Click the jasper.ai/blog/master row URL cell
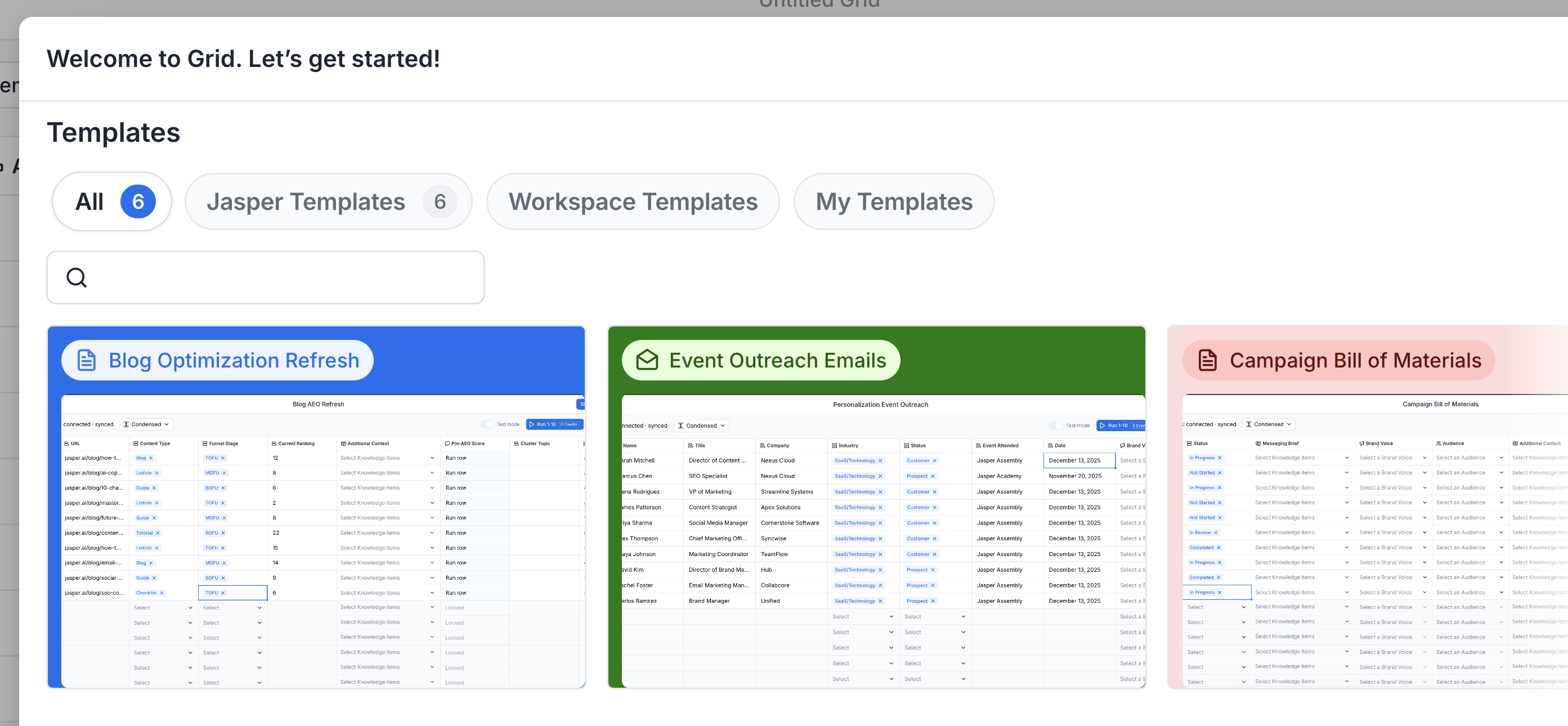The height and width of the screenshot is (726, 1568). coord(95,503)
